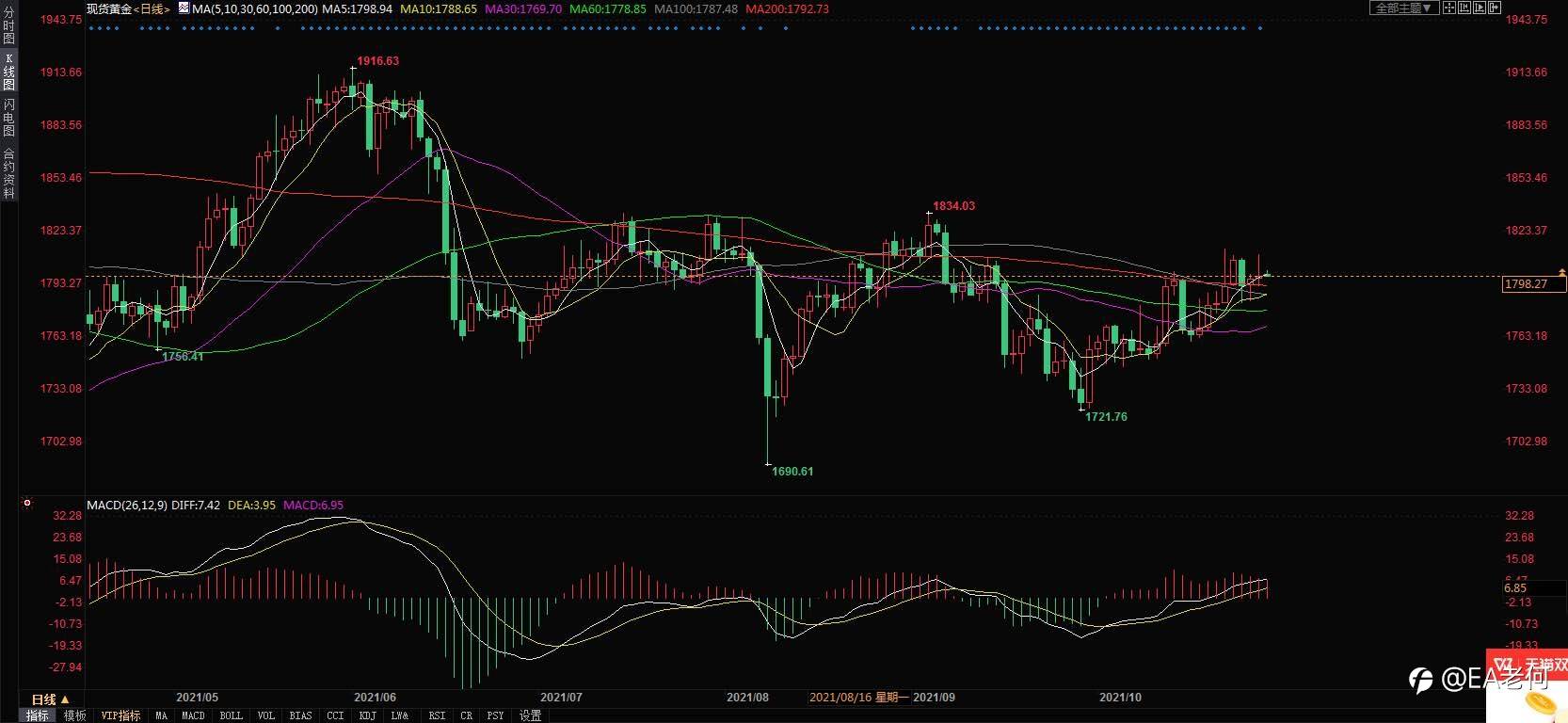Viewport: 1568px width, 723px height.
Task: Apply the RSI indicator
Action: 437,715
